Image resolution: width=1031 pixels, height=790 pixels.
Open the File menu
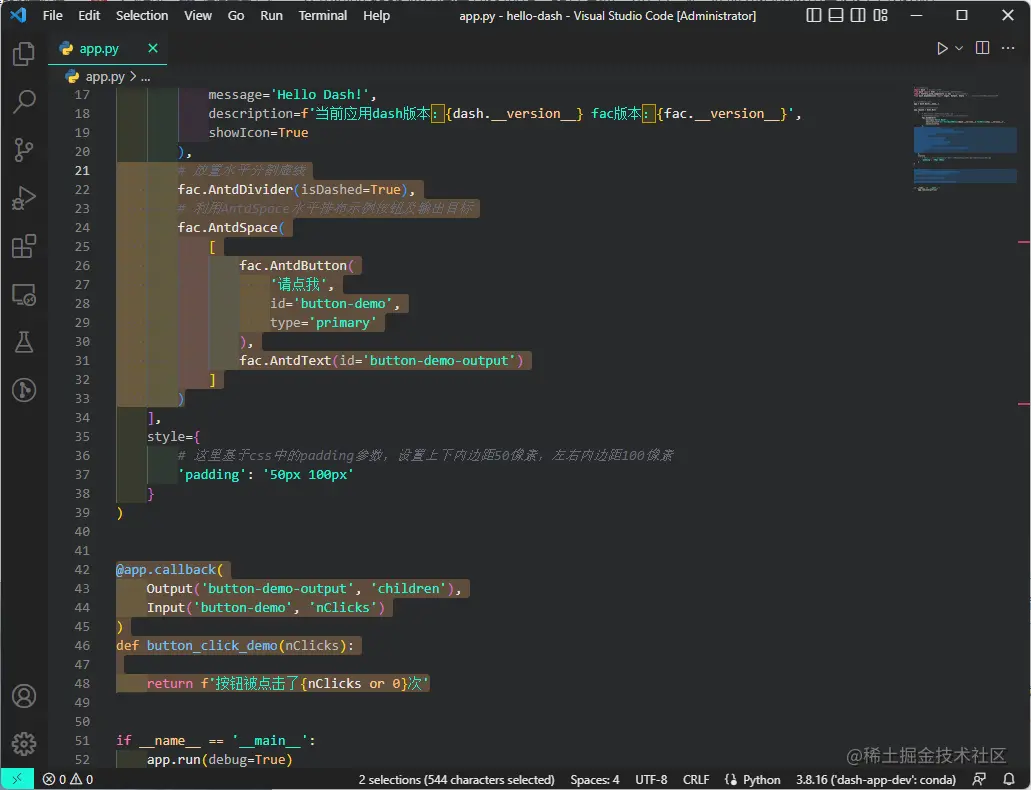(x=53, y=15)
